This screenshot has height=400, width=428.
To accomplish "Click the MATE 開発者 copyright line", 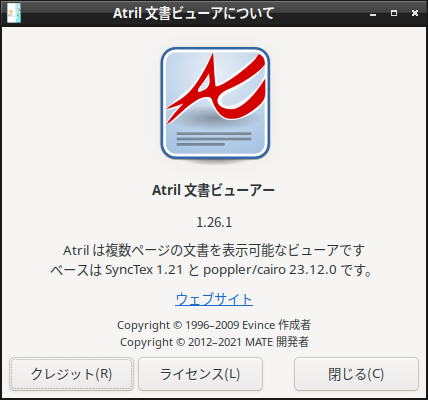I will (x=214, y=342).
